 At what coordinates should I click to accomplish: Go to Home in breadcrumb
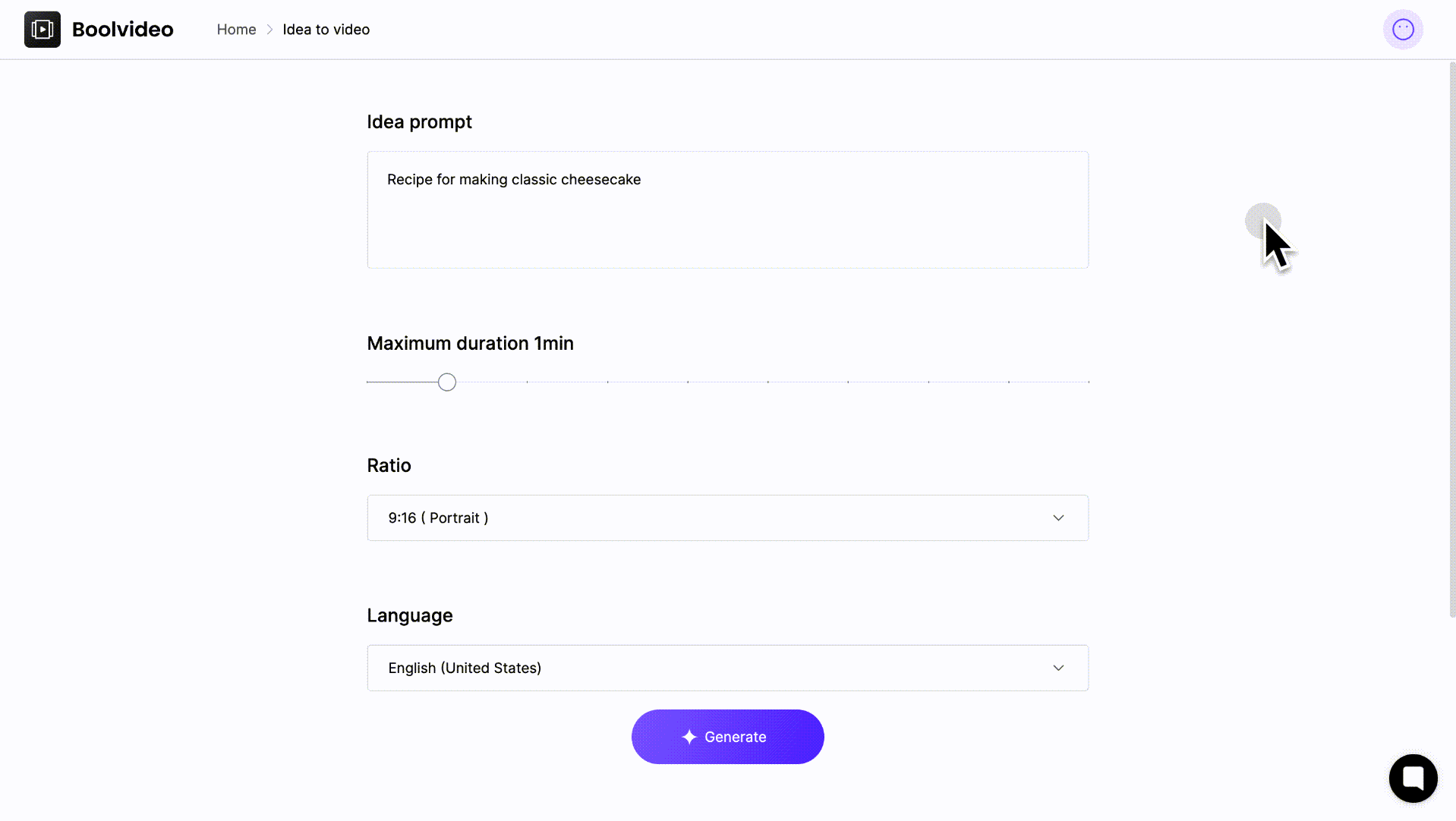click(236, 30)
